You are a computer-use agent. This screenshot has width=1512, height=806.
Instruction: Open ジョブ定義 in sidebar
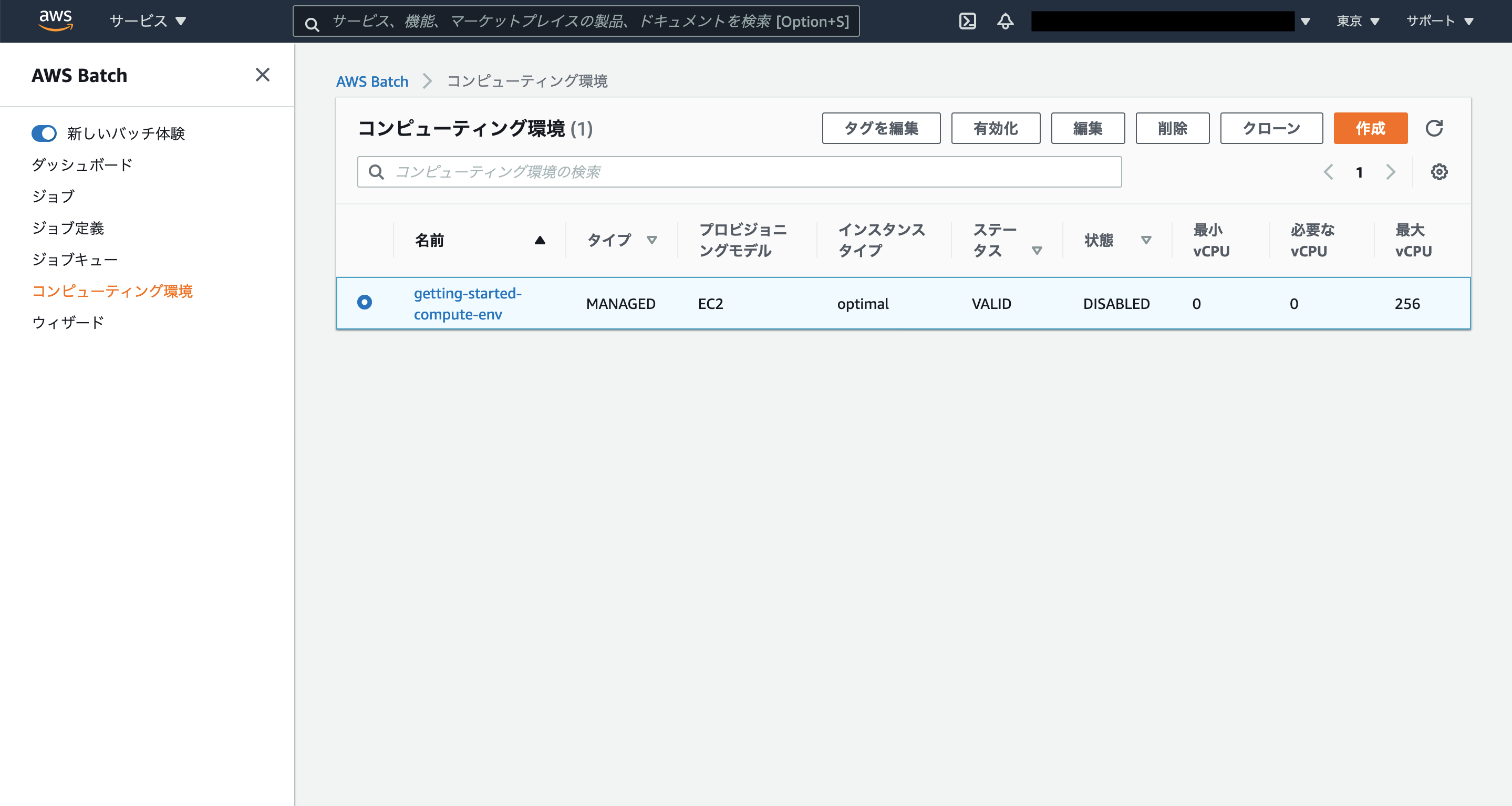coord(68,228)
